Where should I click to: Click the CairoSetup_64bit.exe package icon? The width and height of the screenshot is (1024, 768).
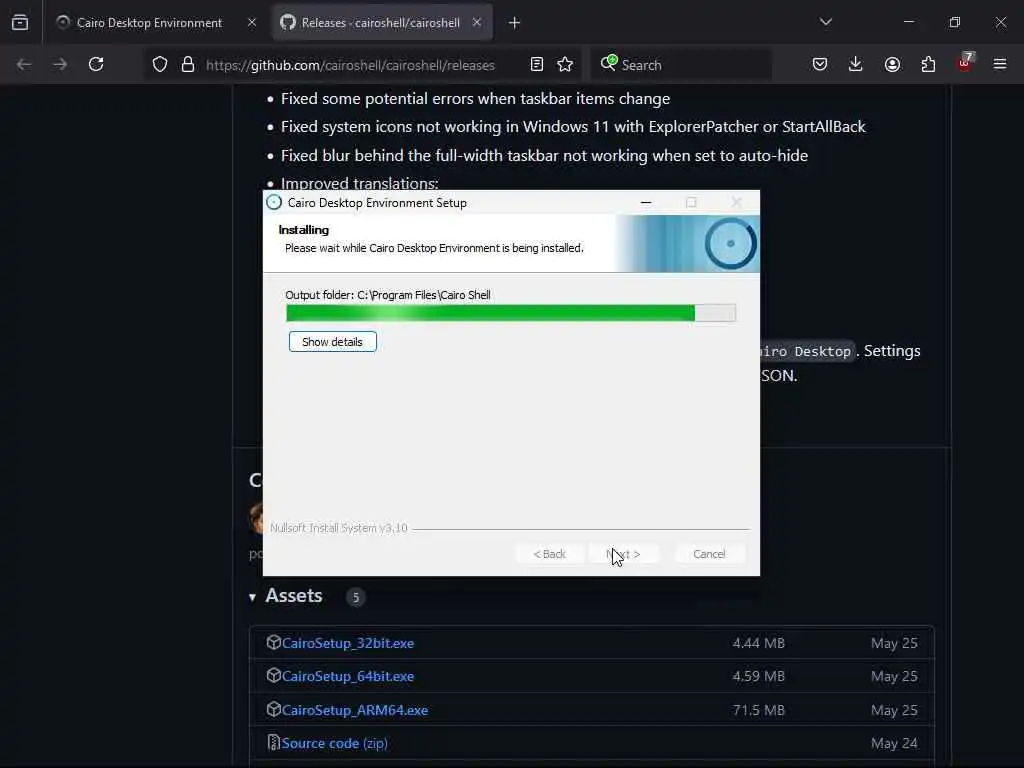[274, 676]
